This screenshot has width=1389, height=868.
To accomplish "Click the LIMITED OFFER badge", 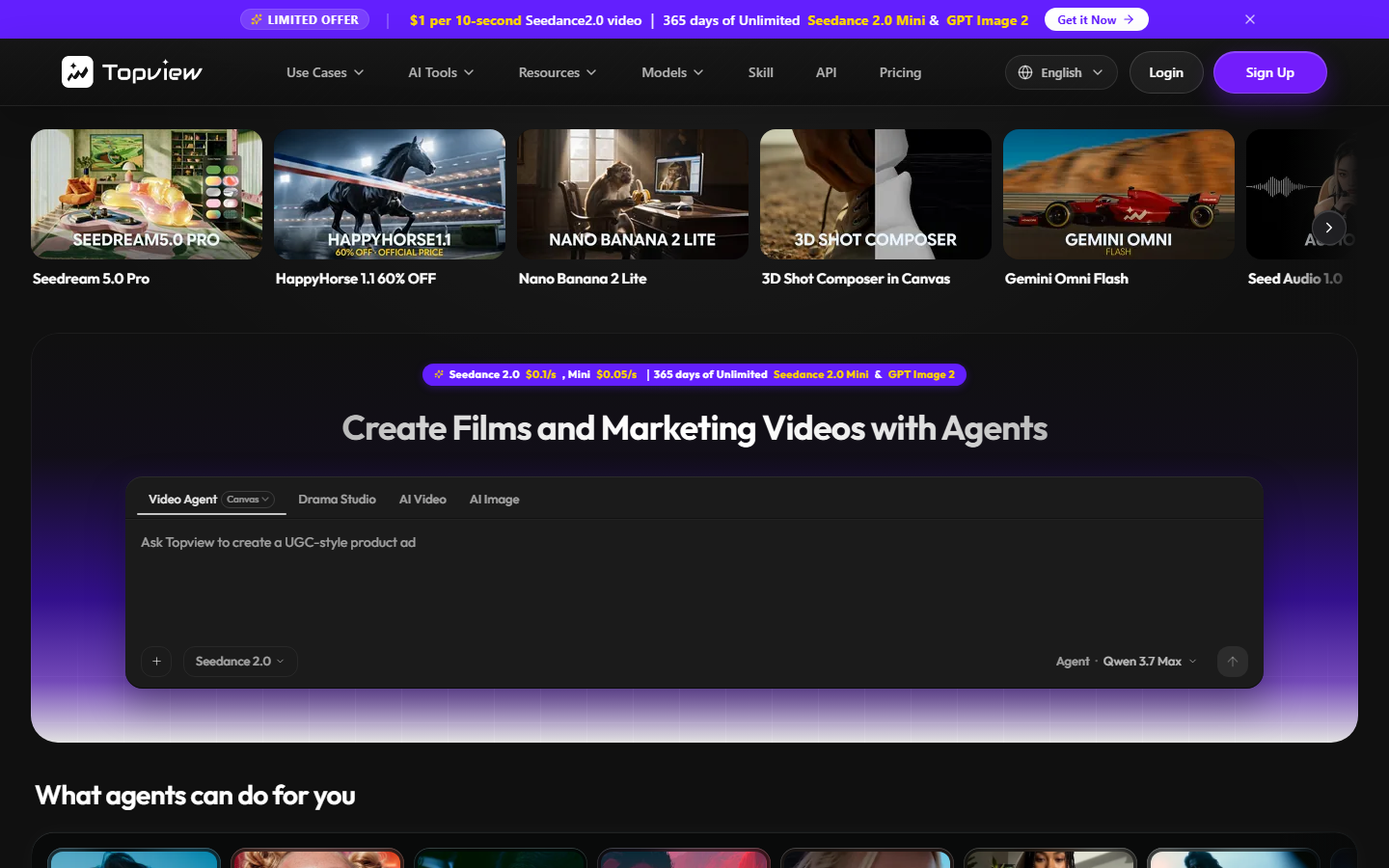I will (x=305, y=19).
